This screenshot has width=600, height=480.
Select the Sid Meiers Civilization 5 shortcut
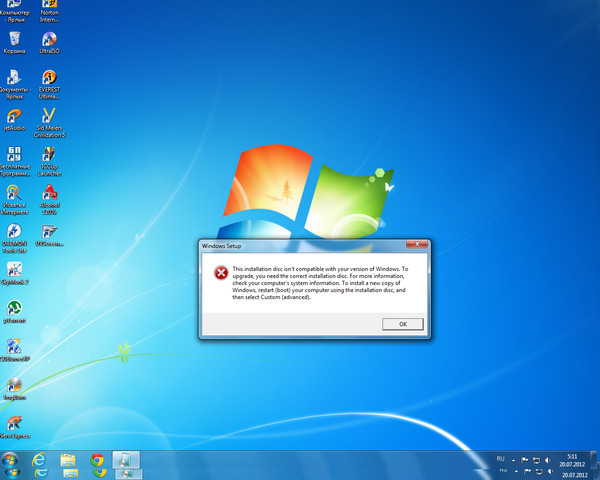pyautogui.click(x=49, y=123)
